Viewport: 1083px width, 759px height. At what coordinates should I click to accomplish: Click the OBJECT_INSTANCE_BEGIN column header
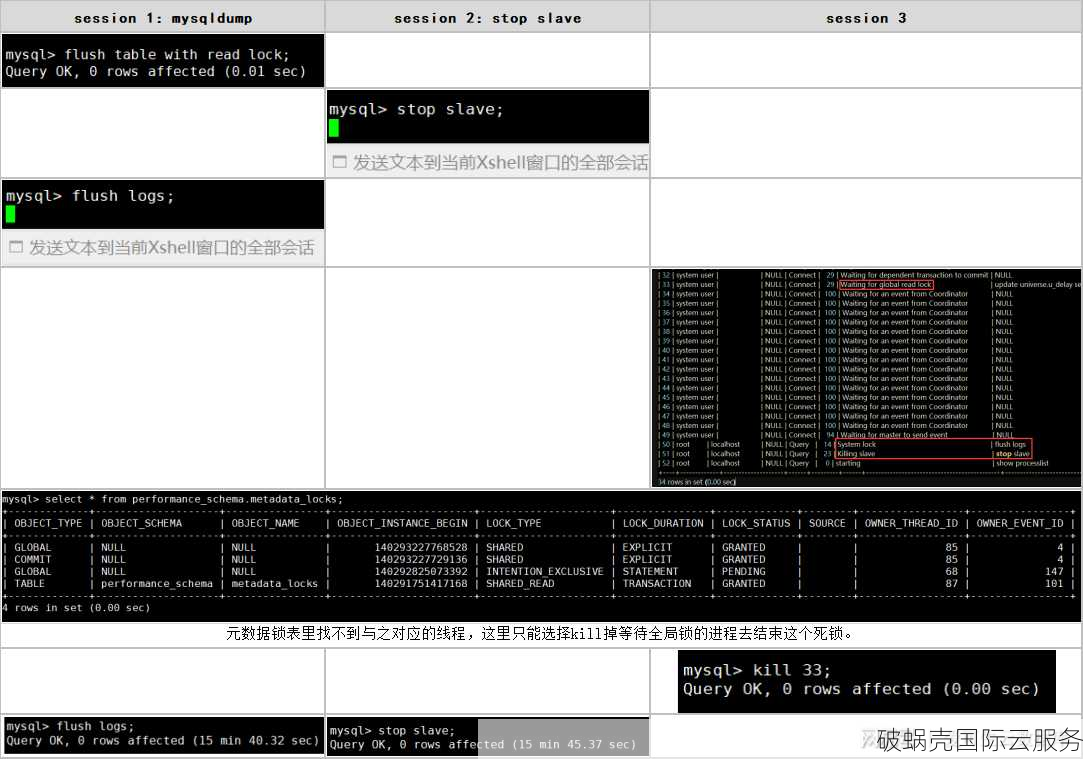tap(402, 523)
